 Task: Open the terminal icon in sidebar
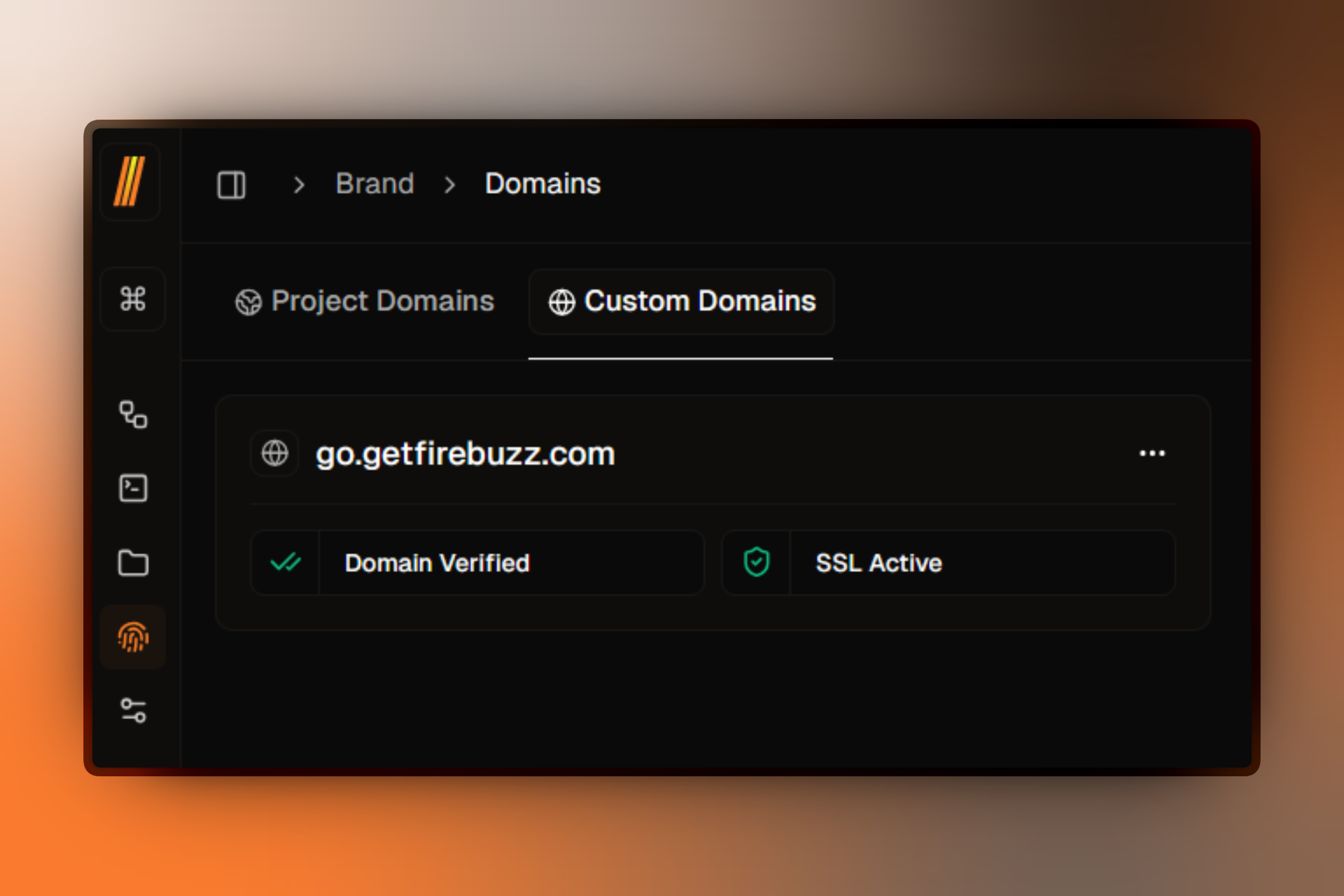(133, 489)
